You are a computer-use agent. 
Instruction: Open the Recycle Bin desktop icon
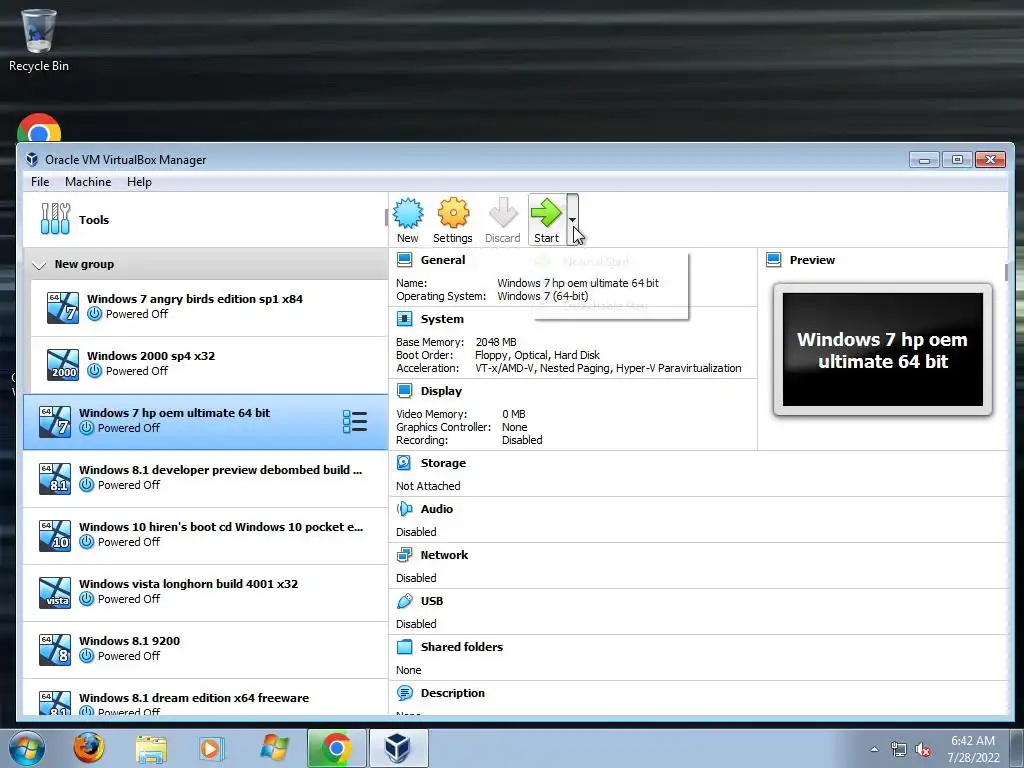point(39,39)
